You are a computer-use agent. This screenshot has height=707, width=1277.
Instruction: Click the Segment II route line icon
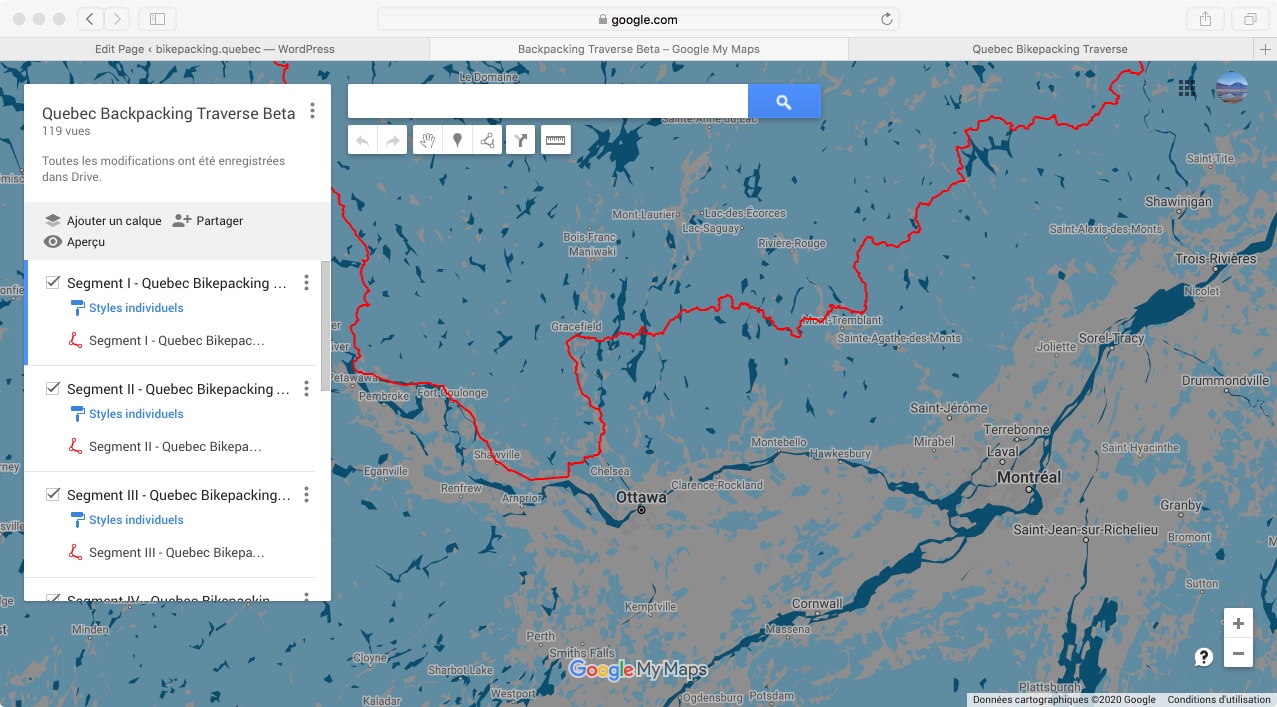(x=75, y=446)
